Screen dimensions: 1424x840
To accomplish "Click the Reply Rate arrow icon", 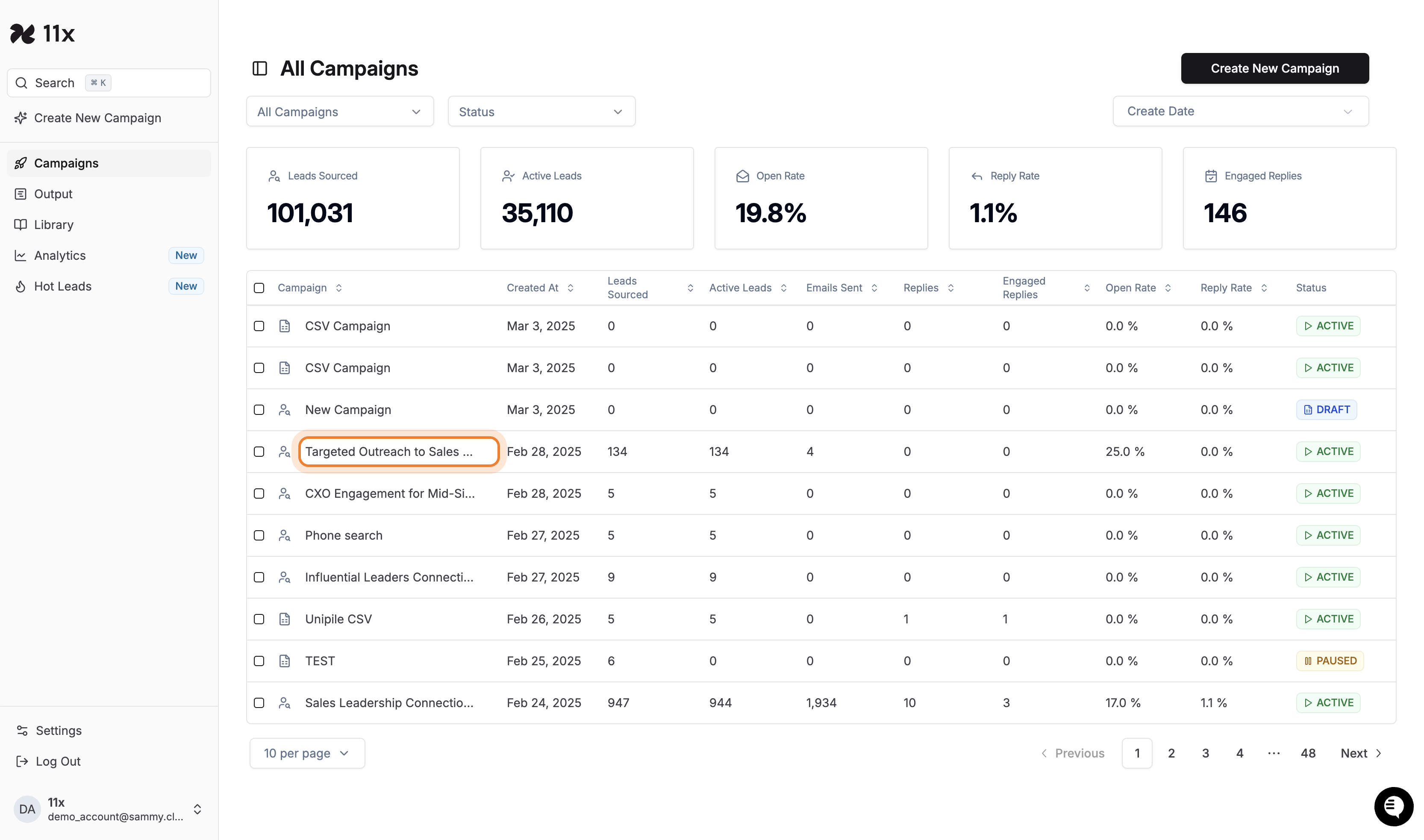I will (x=977, y=176).
